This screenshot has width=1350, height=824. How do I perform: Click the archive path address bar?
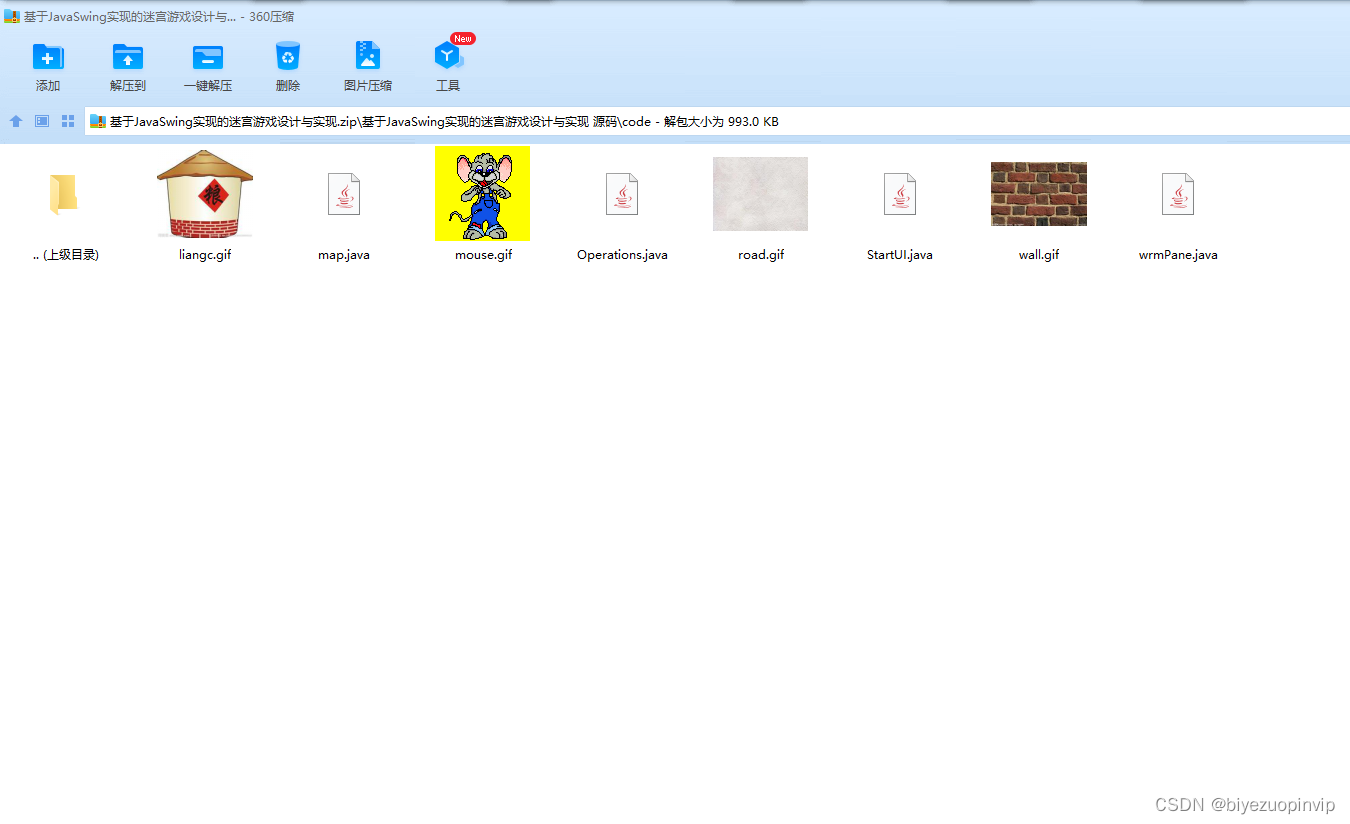717,122
